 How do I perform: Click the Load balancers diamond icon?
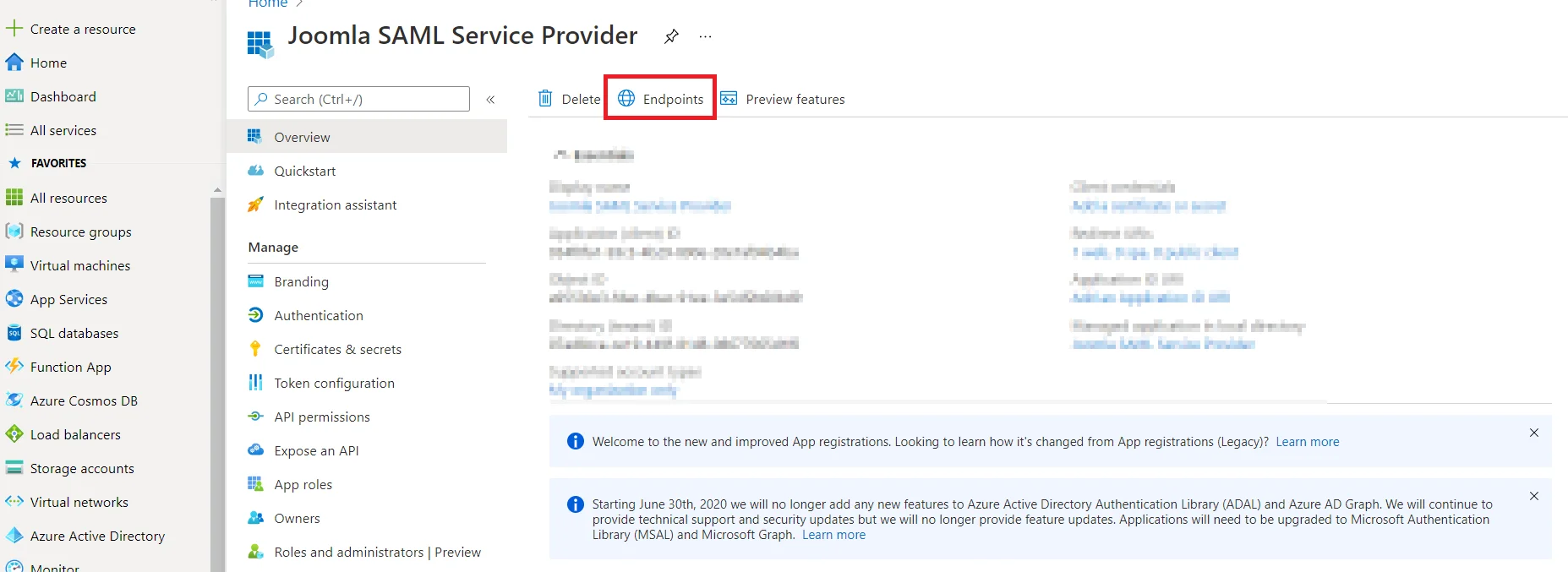pyautogui.click(x=14, y=433)
